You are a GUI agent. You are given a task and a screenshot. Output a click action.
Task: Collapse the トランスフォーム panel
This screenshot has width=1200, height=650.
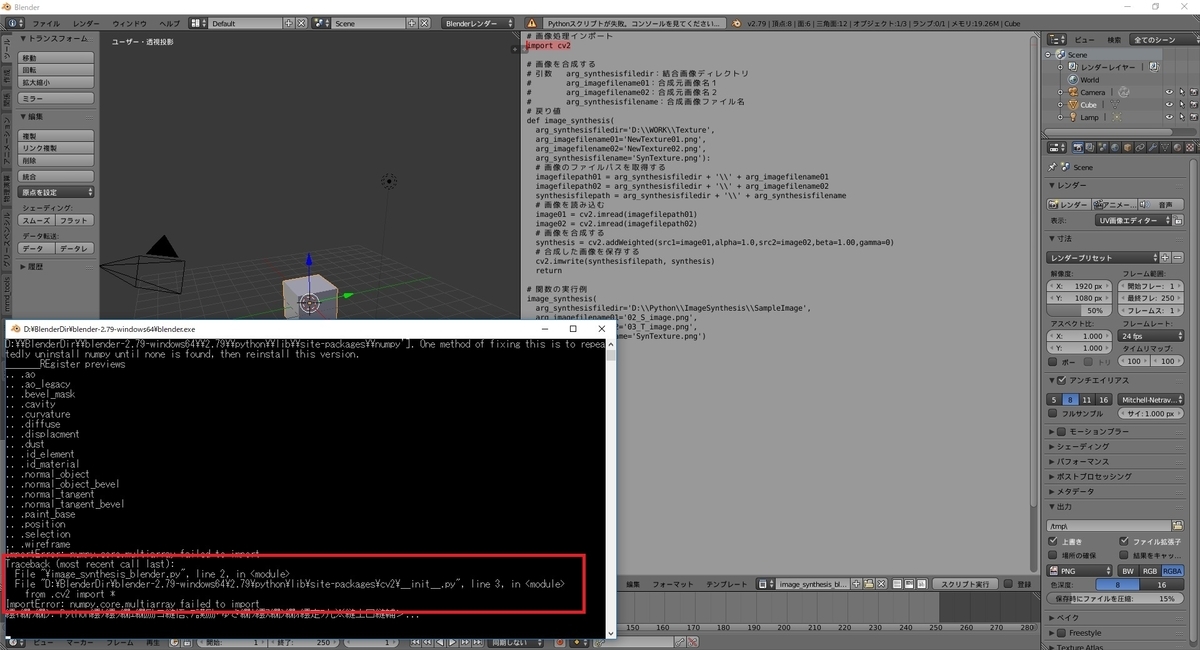pyautogui.click(x=53, y=38)
